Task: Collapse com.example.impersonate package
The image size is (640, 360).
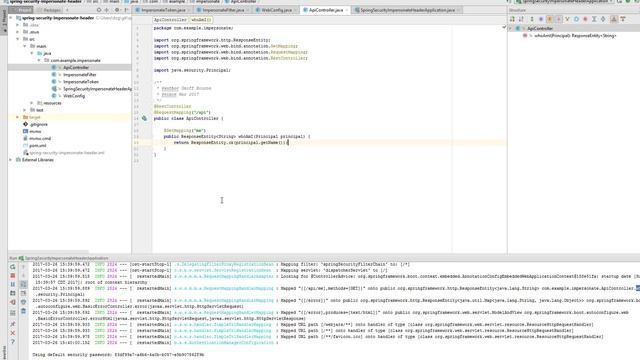Action: click(39, 60)
